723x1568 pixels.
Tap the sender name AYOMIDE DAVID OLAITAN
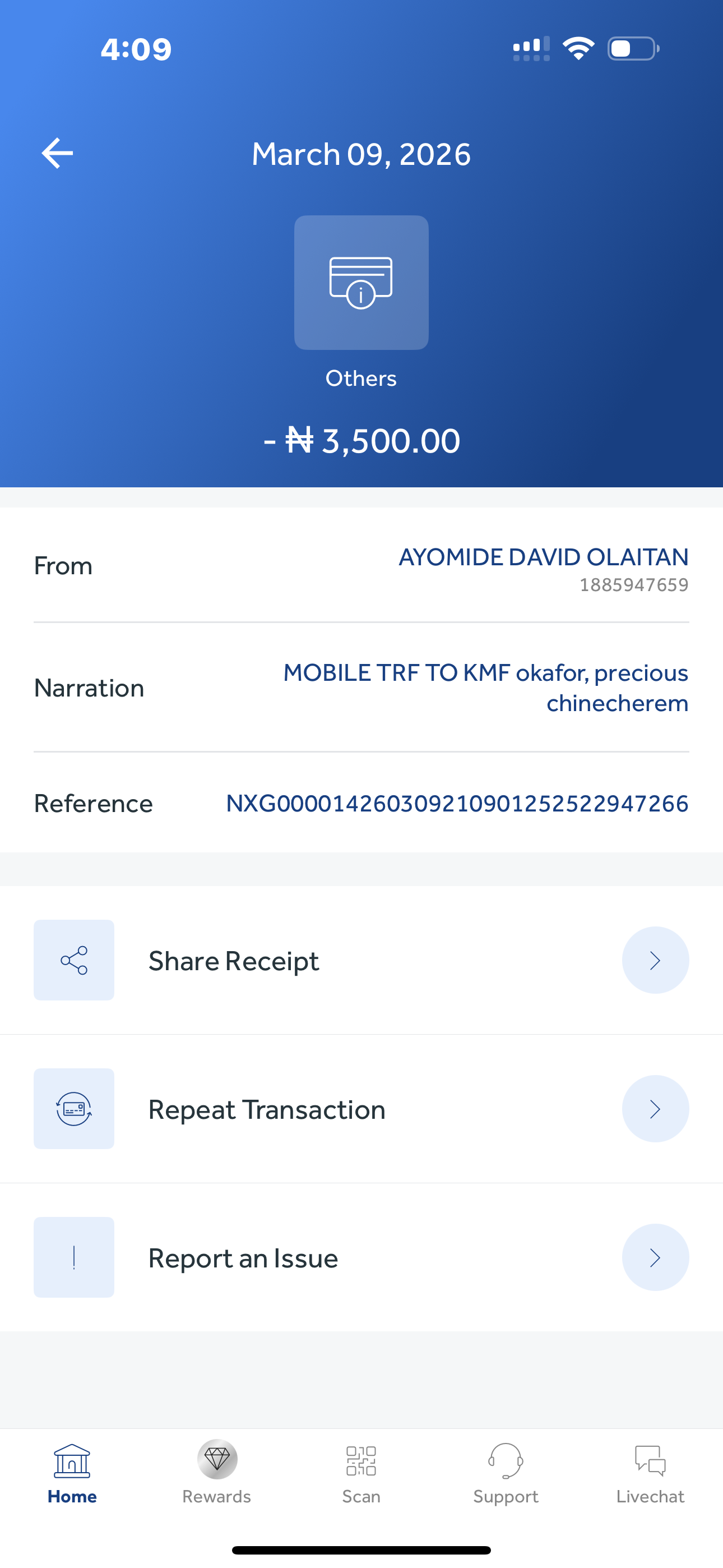[x=543, y=557]
